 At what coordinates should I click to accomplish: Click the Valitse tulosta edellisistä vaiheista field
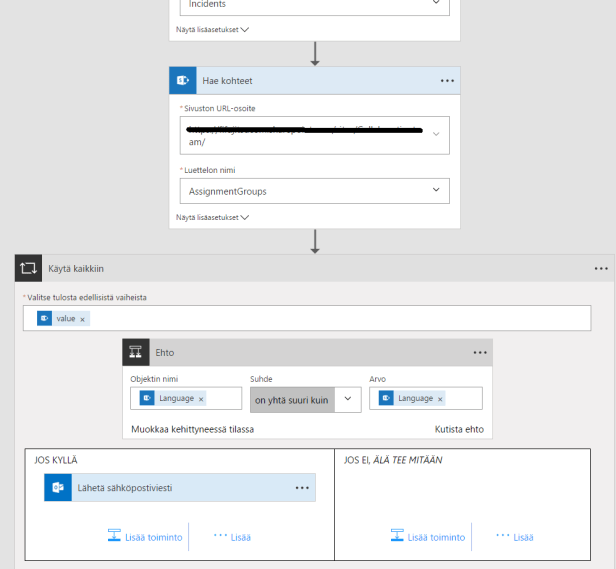coord(307,318)
